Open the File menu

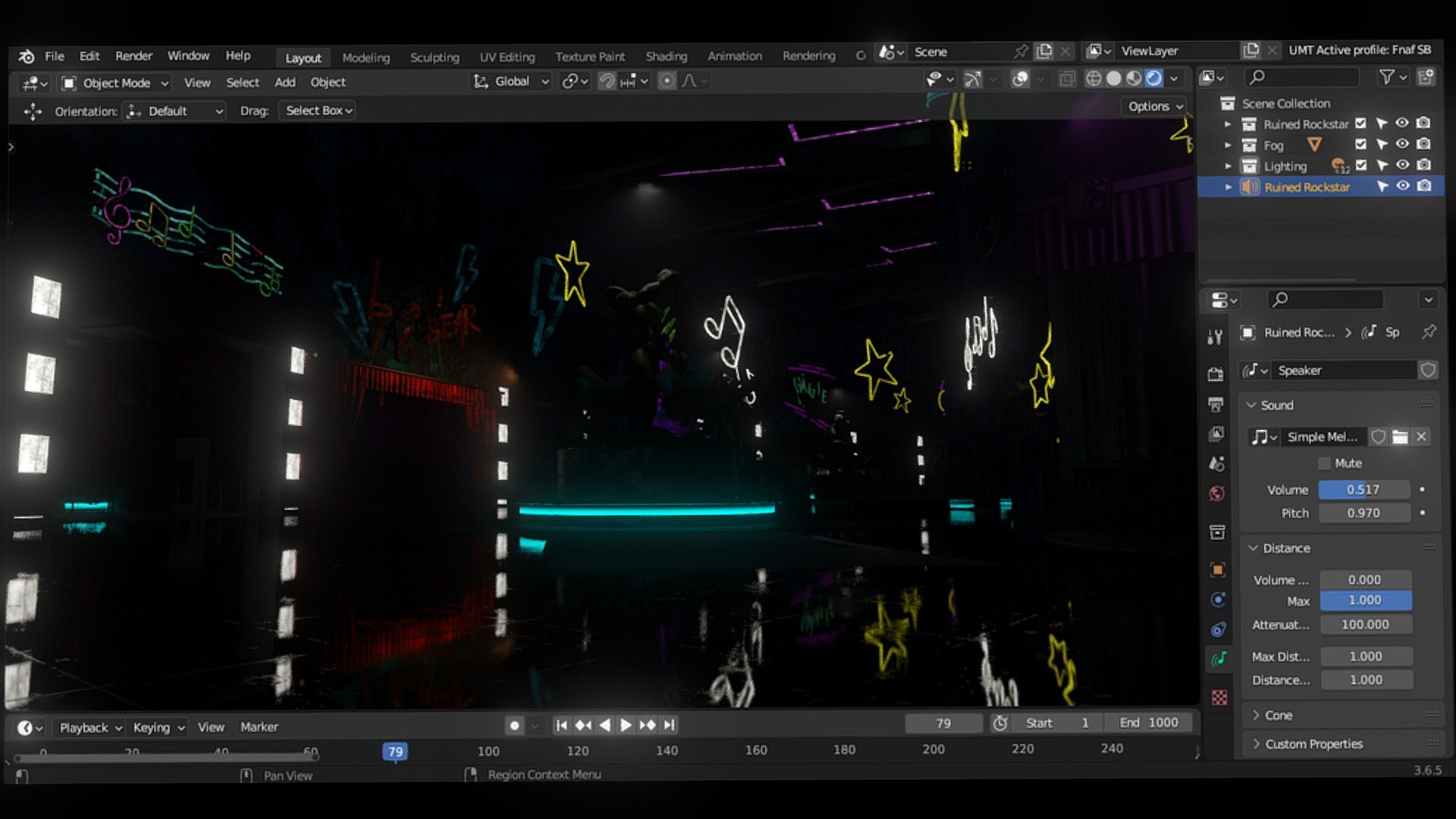point(55,56)
